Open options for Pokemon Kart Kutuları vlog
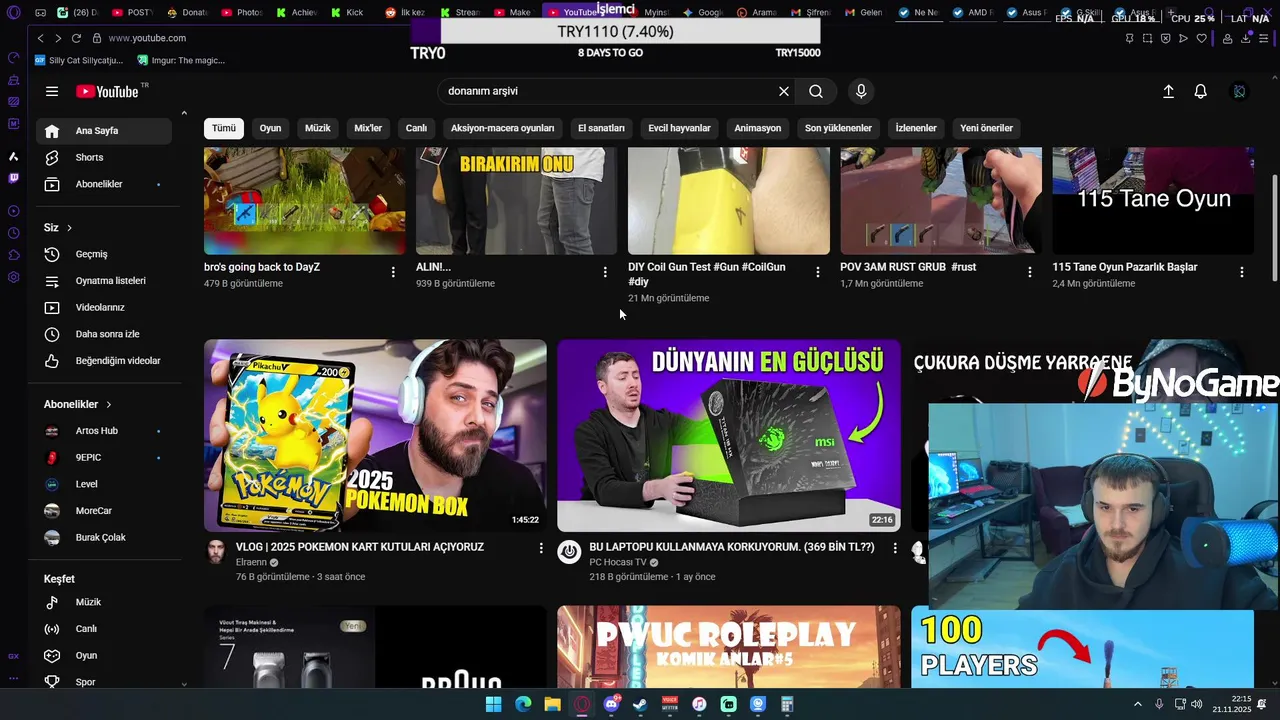 click(541, 548)
